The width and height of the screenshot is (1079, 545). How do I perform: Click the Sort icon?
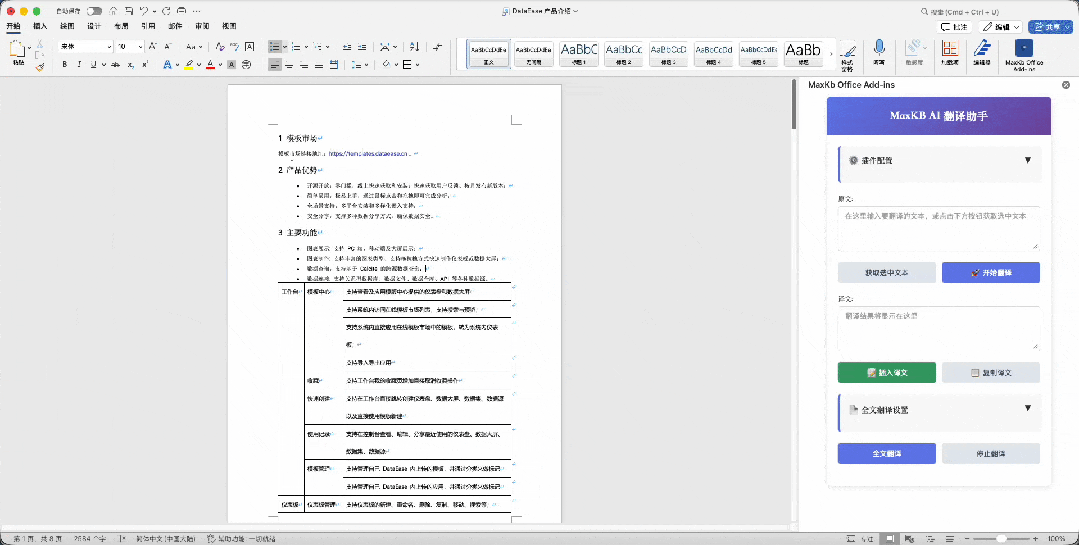point(414,46)
